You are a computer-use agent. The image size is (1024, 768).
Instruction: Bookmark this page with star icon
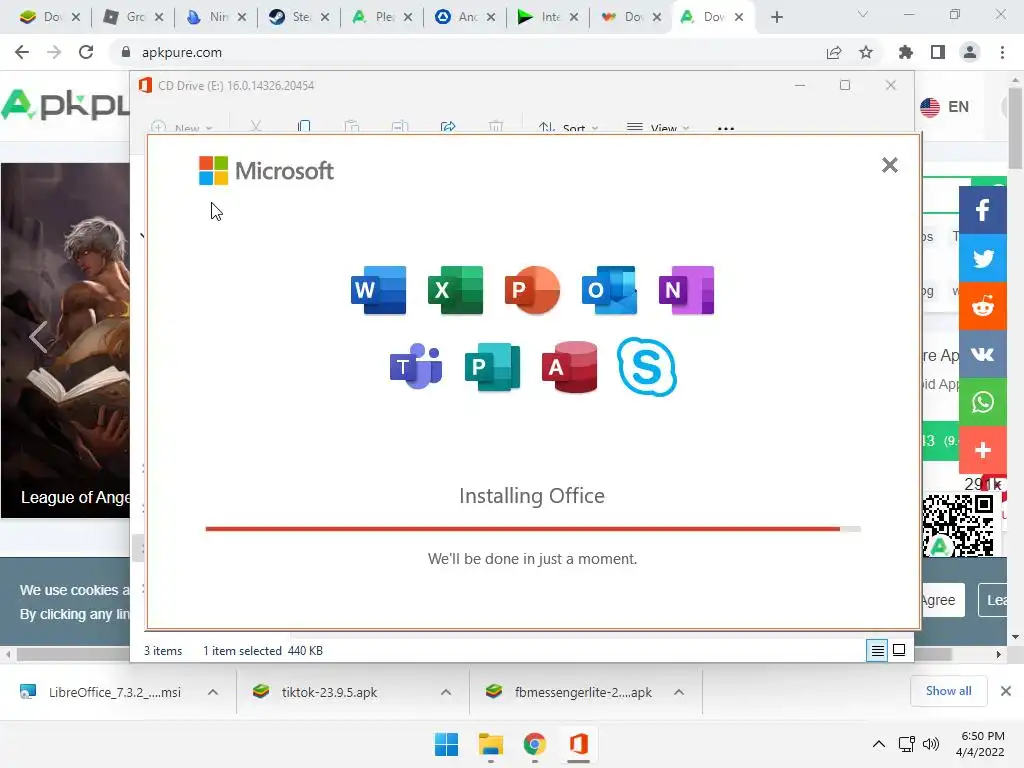tap(866, 52)
